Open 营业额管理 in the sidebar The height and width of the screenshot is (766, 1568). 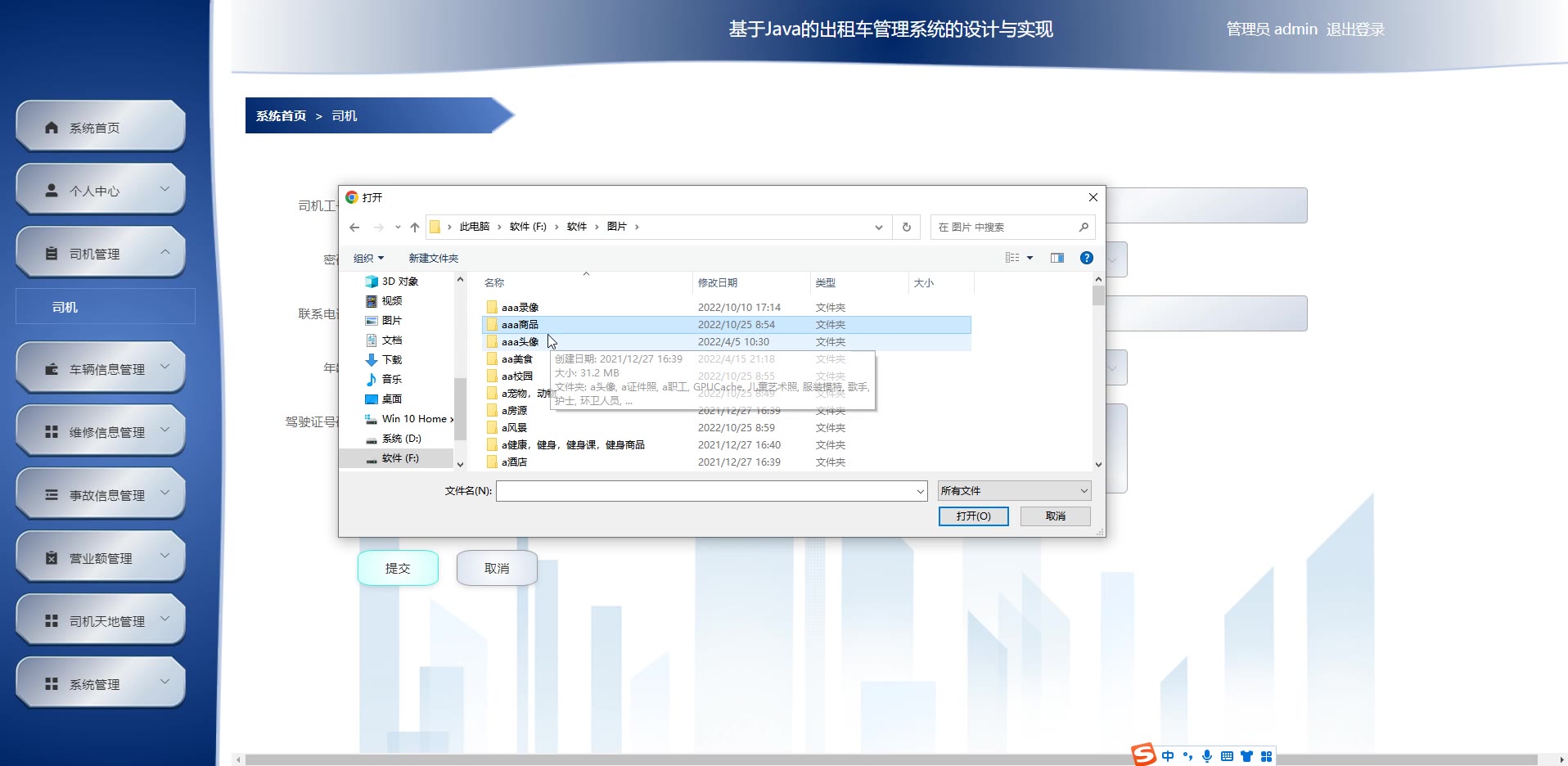pyautogui.click(x=101, y=557)
